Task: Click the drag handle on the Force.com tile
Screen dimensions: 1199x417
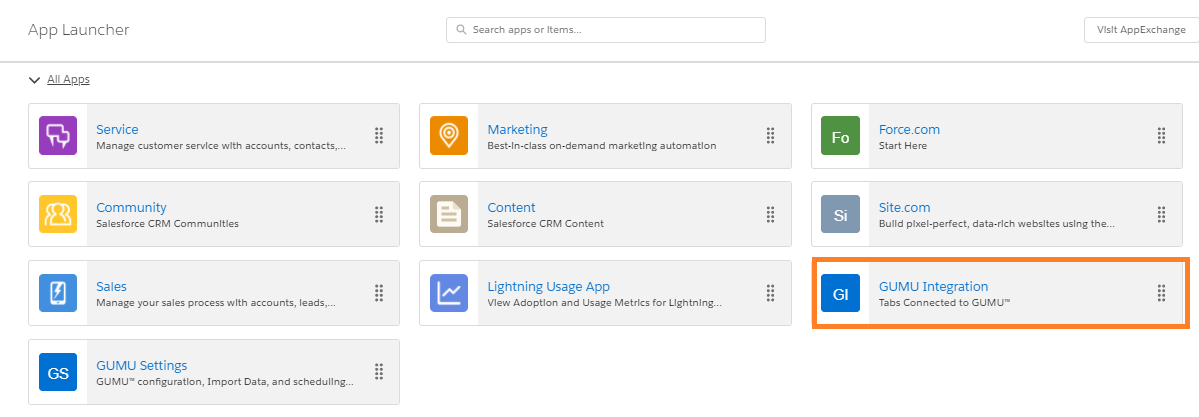Action: pyautogui.click(x=1162, y=136)
